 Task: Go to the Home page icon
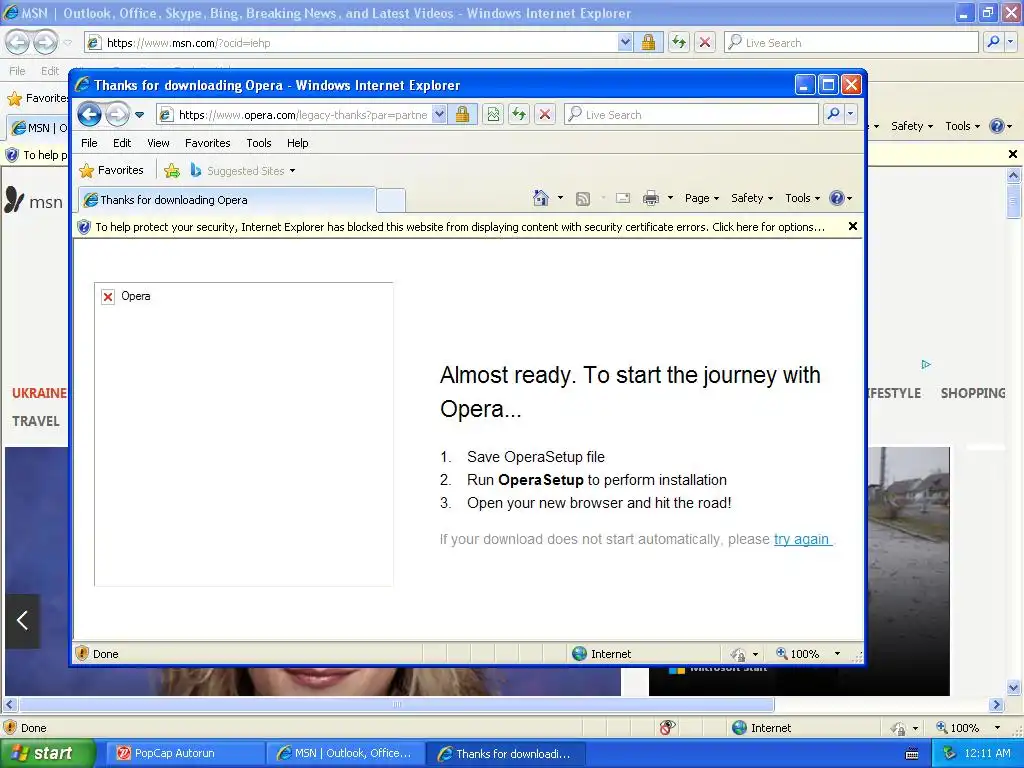click(x=541, y=198)
